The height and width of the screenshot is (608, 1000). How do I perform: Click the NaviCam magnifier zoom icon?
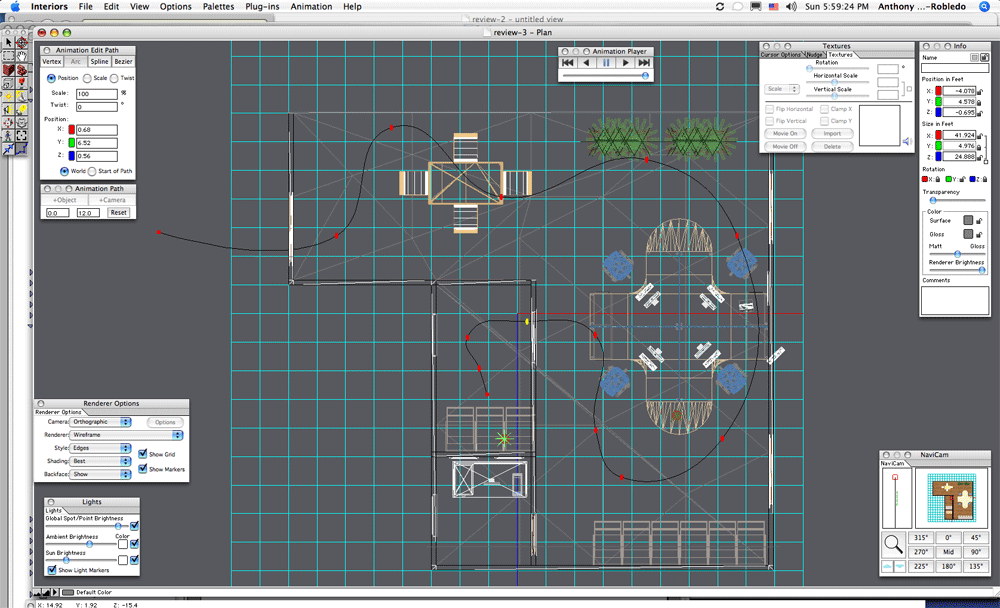[x=891, y=544]
